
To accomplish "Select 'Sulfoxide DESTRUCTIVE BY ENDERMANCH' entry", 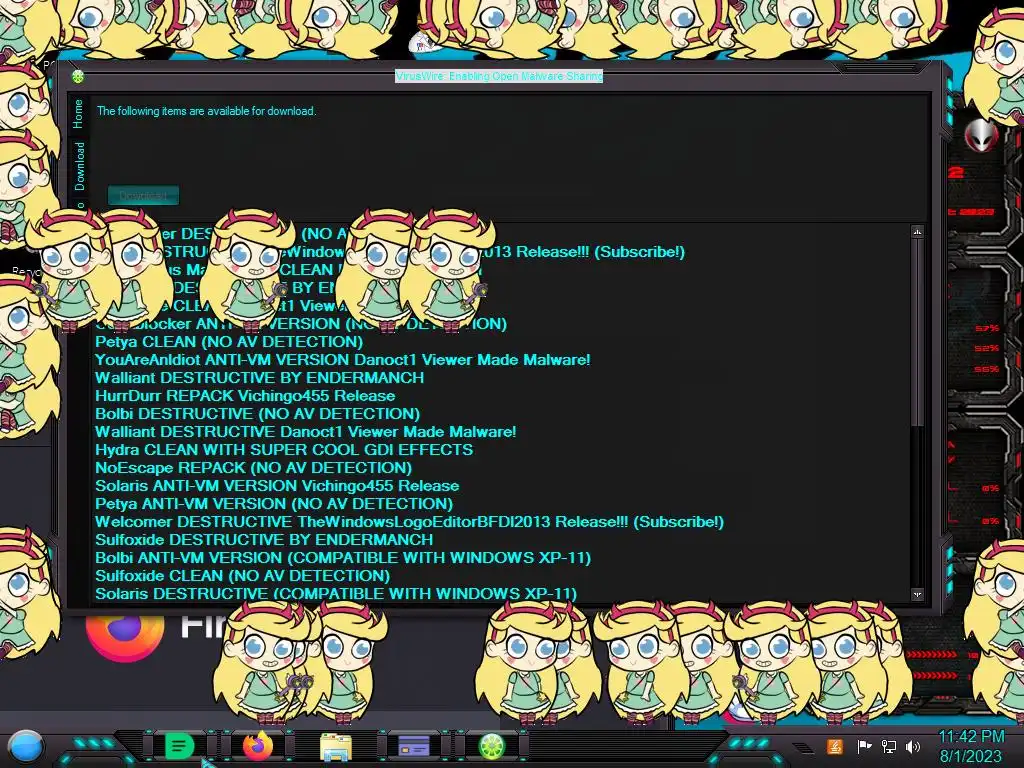I will pyautogui.click(x=264, y=539).
